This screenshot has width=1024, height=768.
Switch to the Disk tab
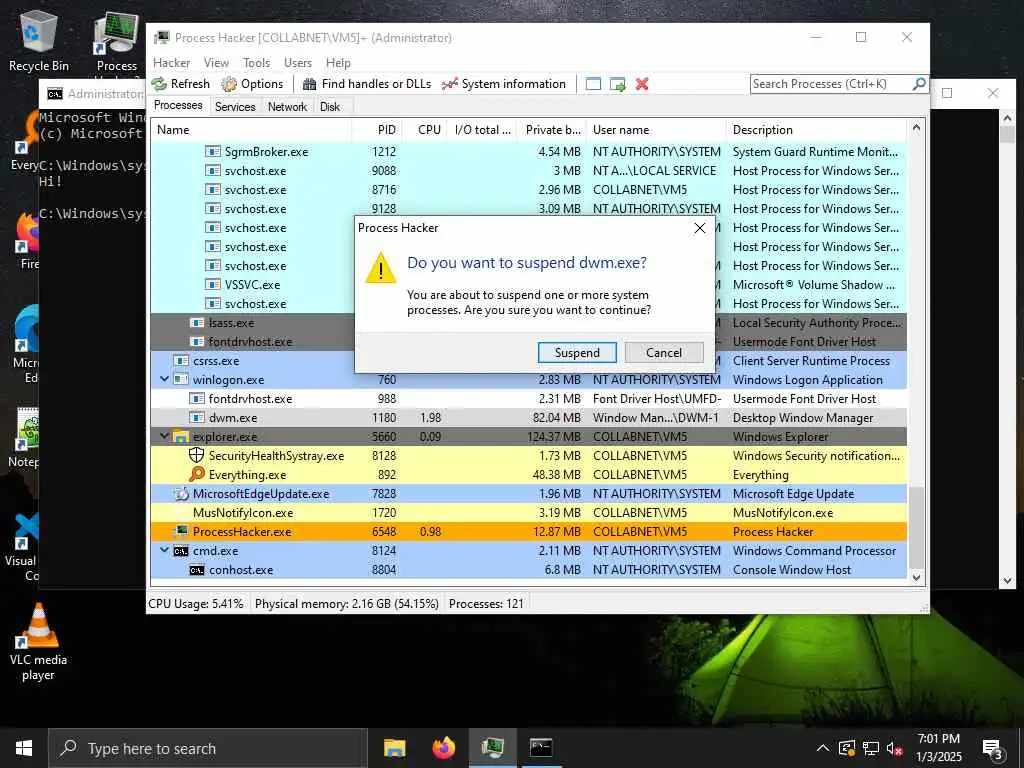point(330,106)
